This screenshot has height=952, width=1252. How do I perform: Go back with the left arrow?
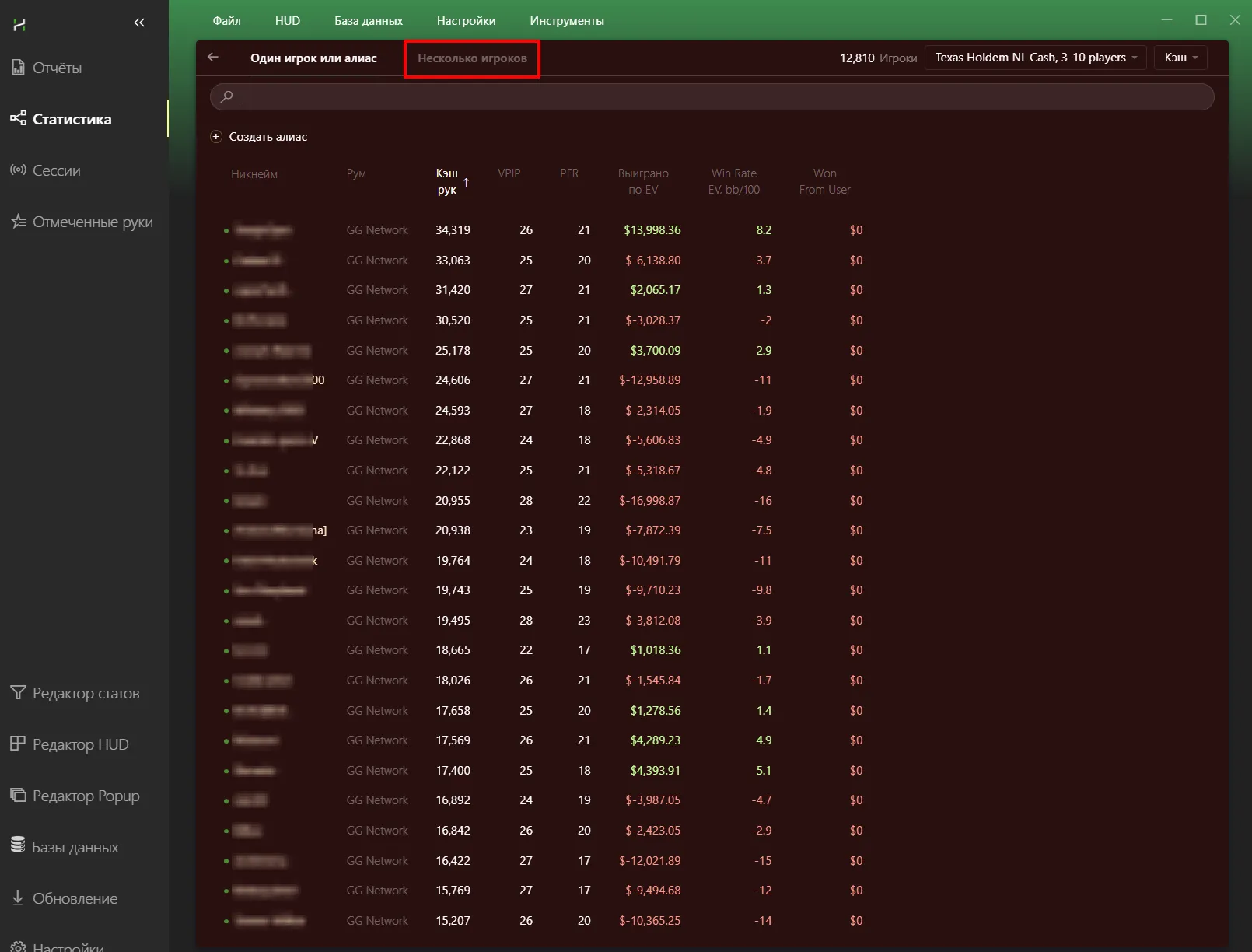pos(213,57)
